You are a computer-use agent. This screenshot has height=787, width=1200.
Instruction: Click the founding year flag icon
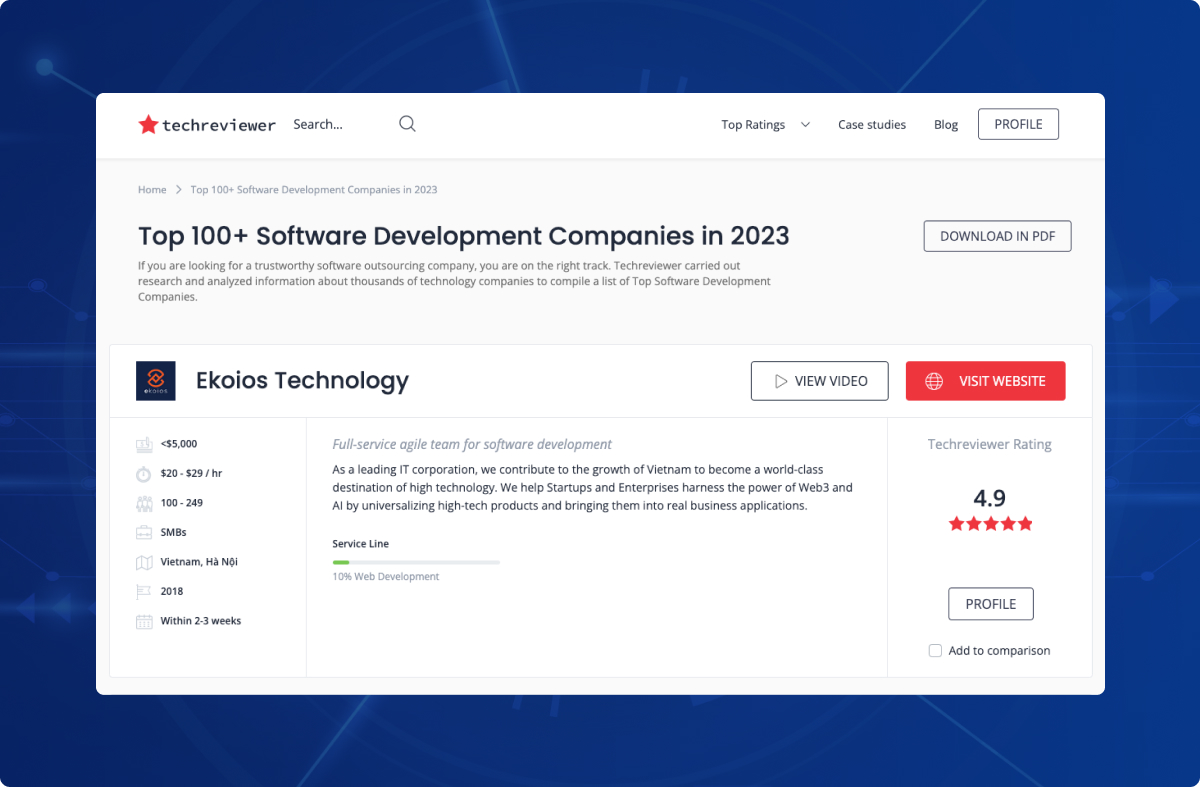coord(142,591)
